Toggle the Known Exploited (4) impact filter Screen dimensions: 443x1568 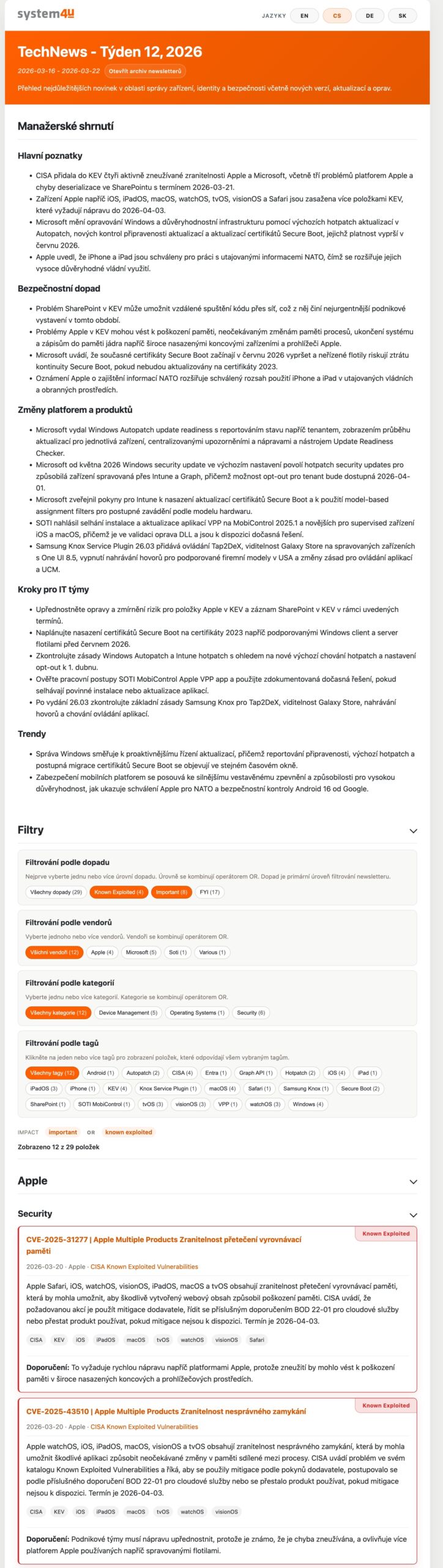pos(119,892)
